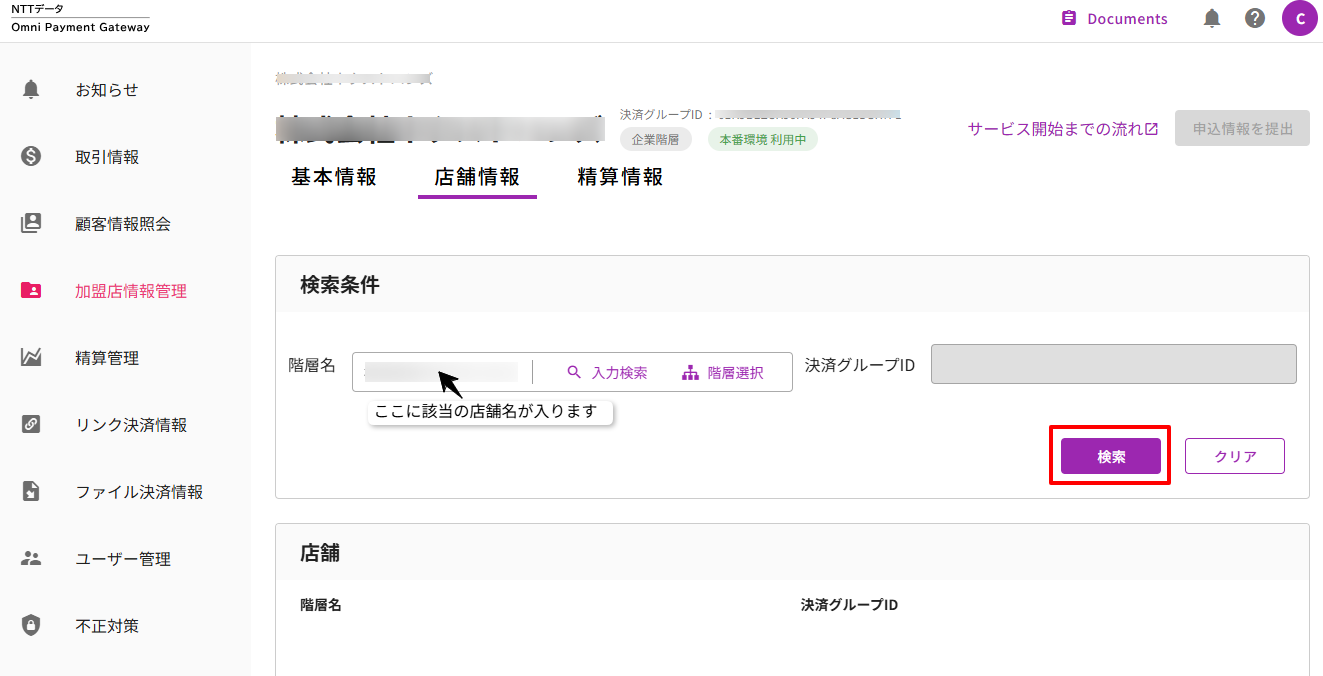Select 加盟店情報管理 in the sidebar

[x=131, y=291]
